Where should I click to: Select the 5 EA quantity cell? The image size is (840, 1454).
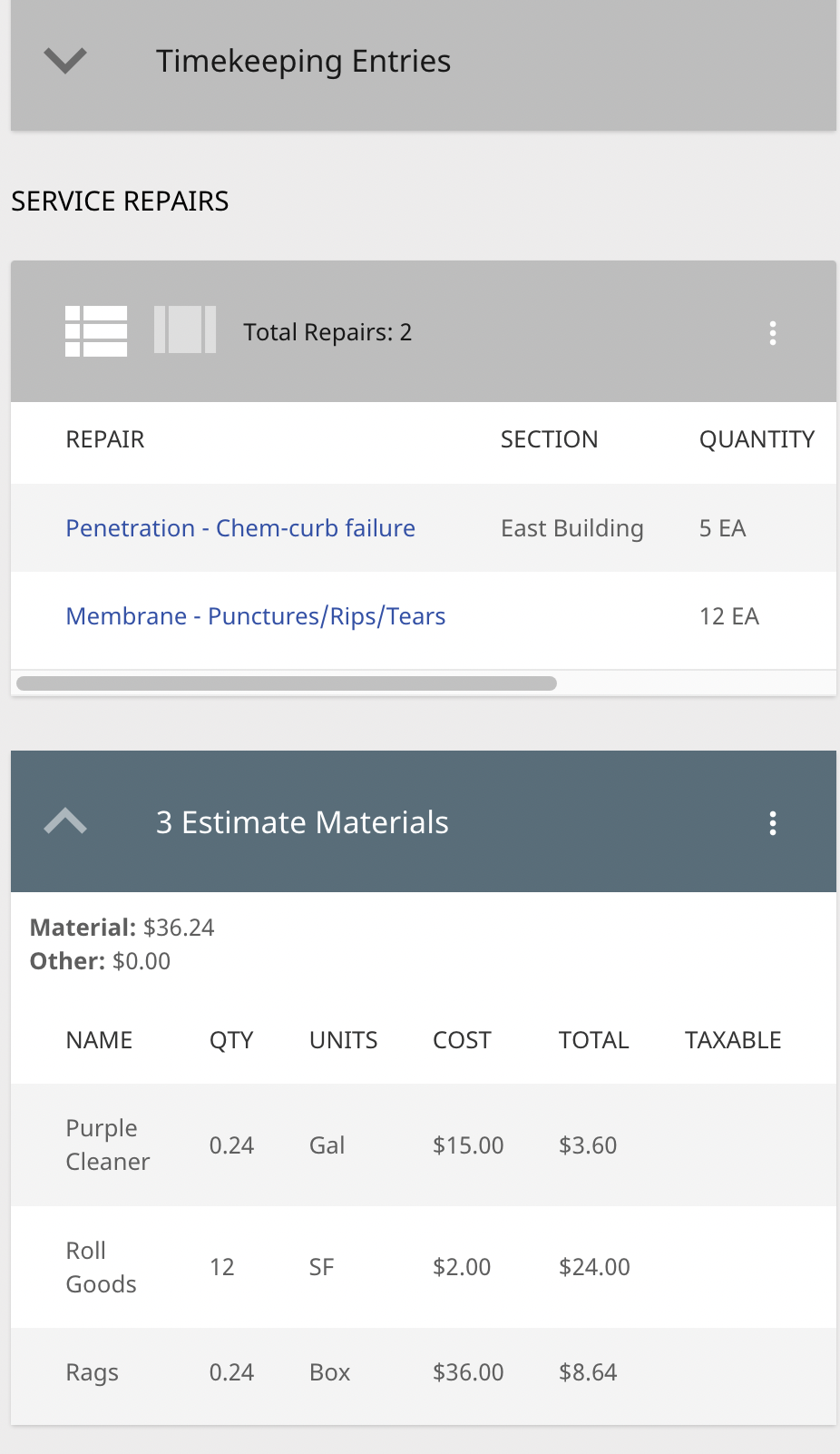[x=722, y=528]
